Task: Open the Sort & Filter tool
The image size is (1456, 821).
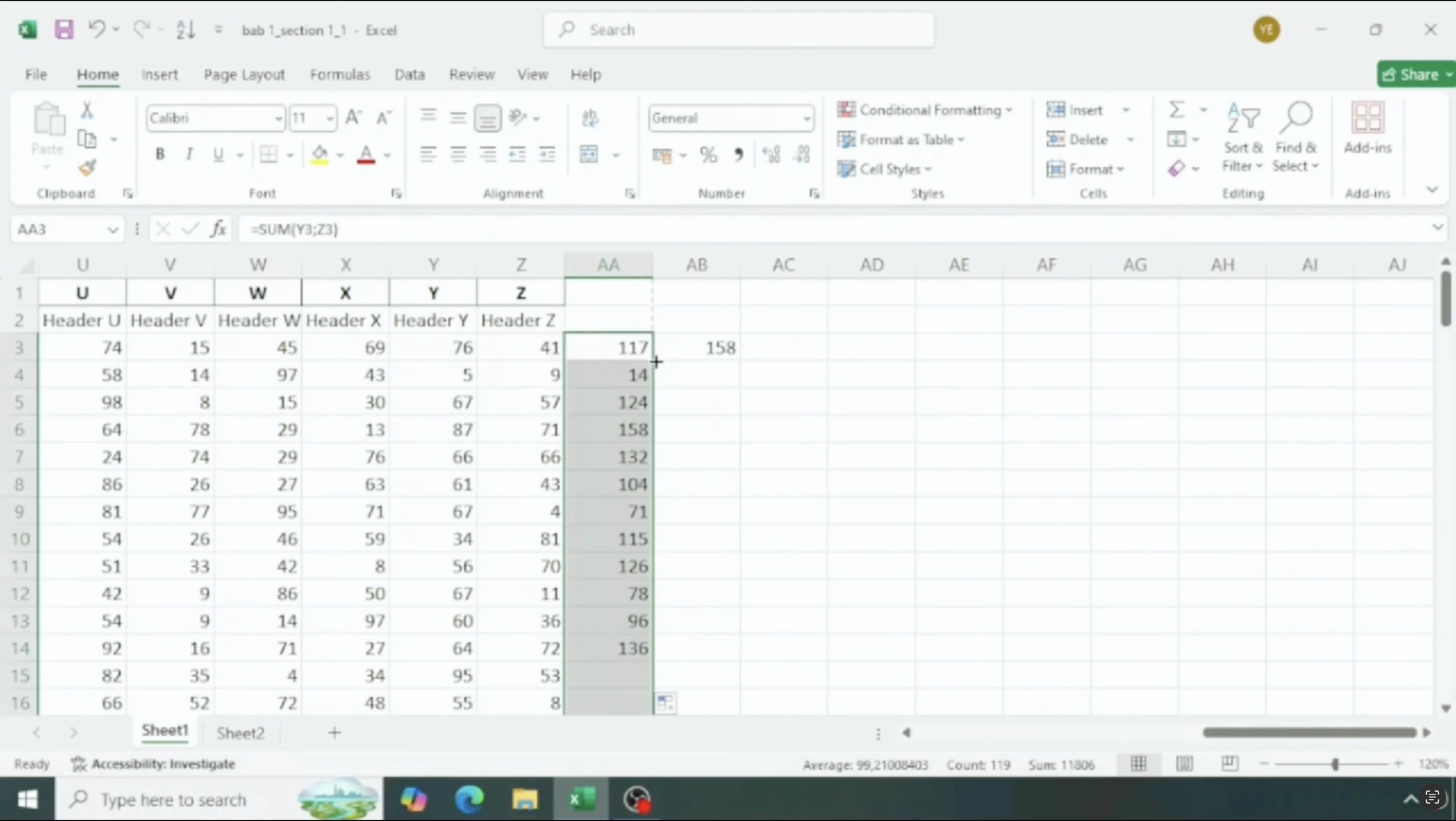Action: (x=1242, y=139)
